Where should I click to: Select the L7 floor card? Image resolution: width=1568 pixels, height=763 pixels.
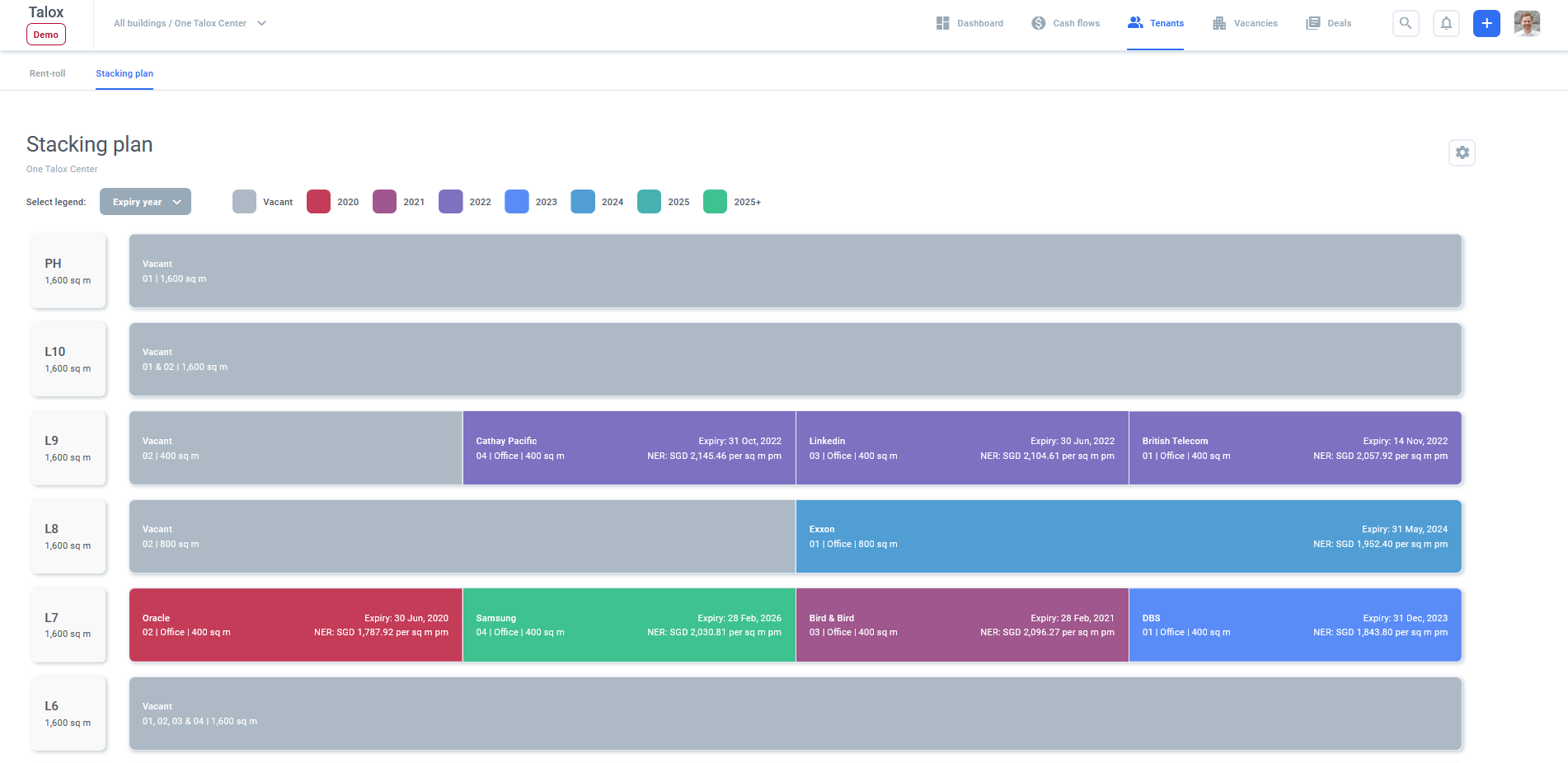pyautogui.click(x=68, y=625)
